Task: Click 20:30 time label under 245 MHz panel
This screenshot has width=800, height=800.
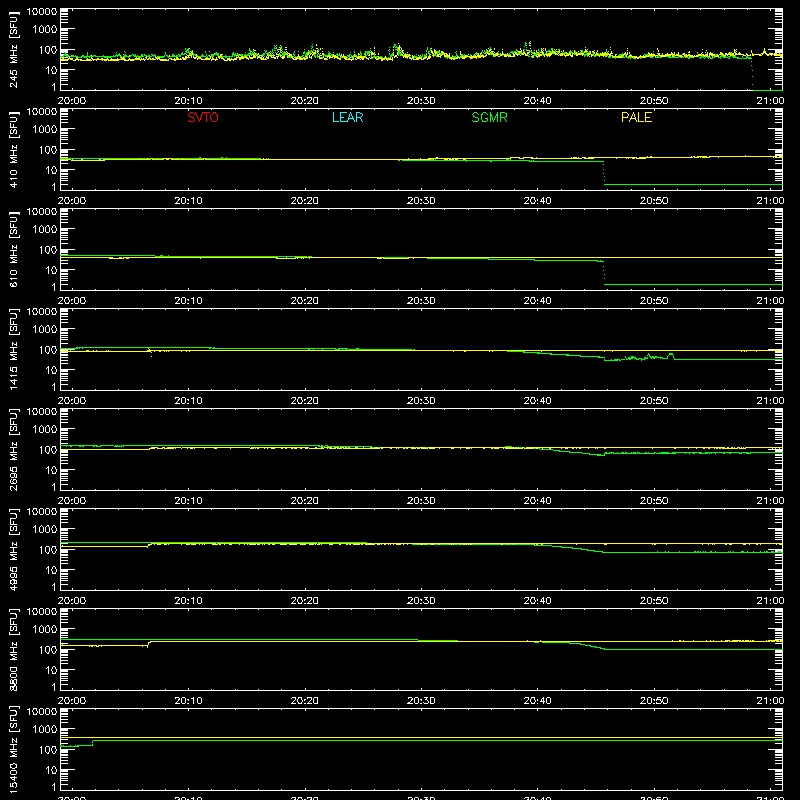Action: [421, 101]
